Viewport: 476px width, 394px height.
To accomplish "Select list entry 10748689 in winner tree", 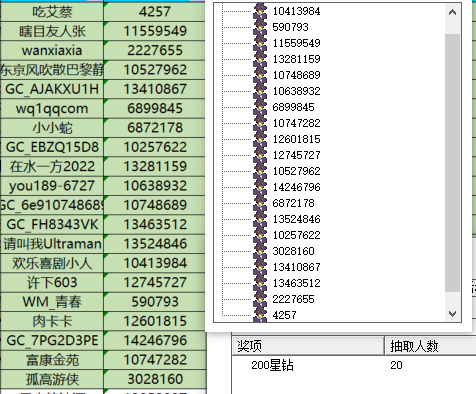I will pos(296,75).
